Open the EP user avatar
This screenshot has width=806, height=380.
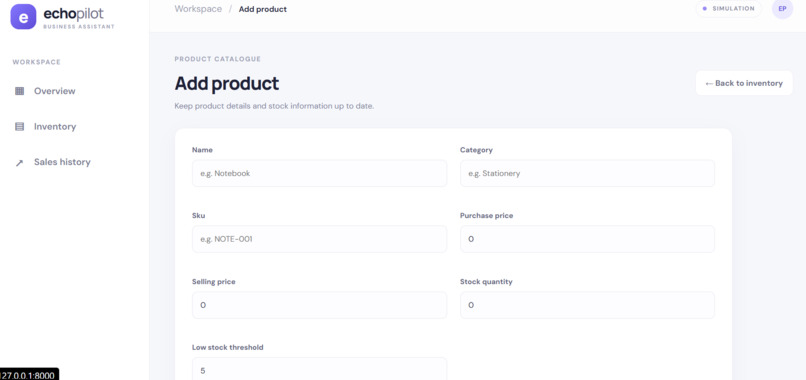click(782, 9)
